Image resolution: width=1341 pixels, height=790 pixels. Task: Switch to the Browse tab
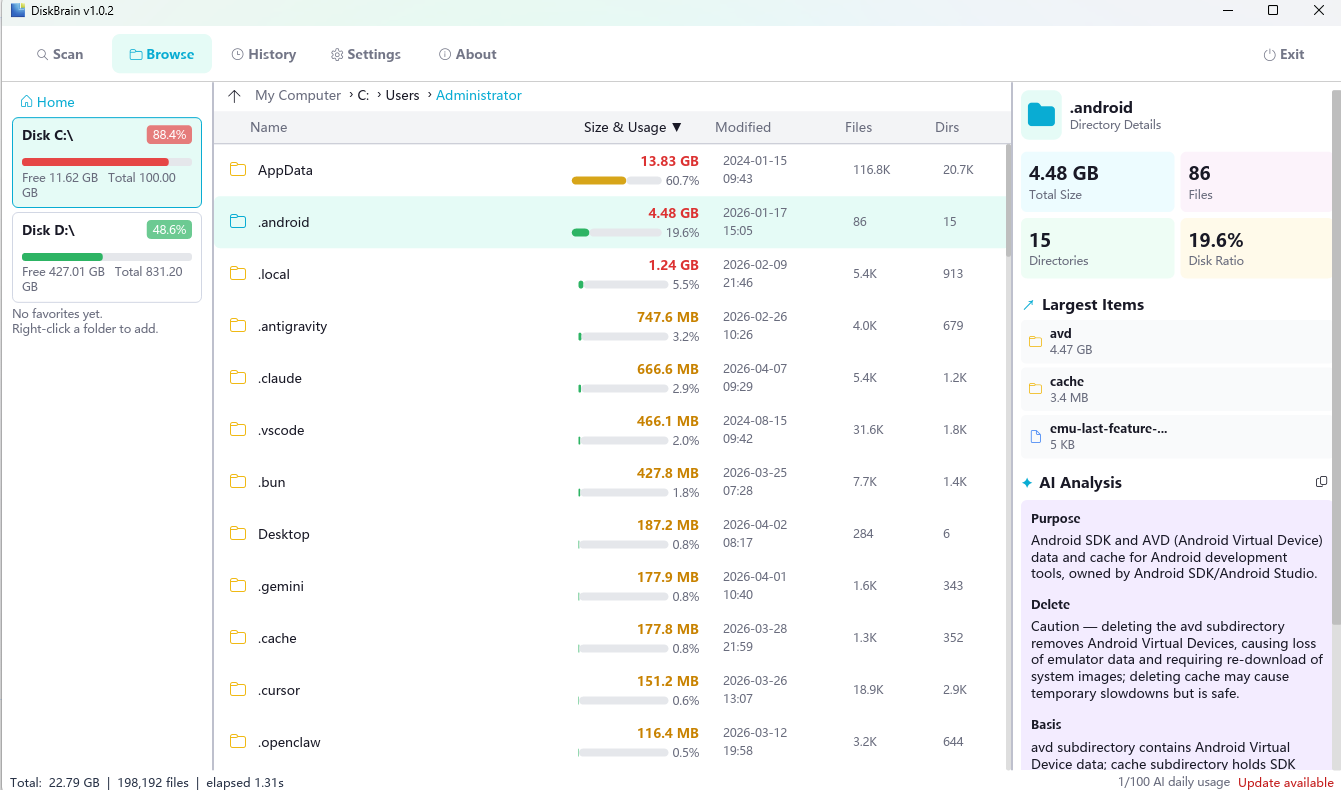tap(161, 54)
